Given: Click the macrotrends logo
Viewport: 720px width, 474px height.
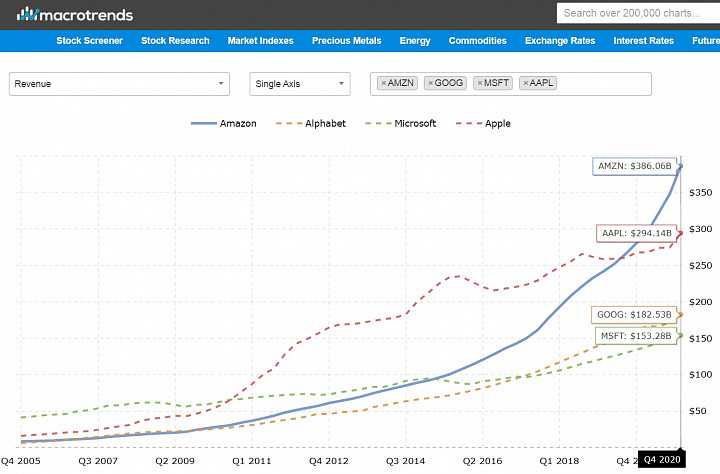Looking at the screenshot, I should [x=75, y=15].
